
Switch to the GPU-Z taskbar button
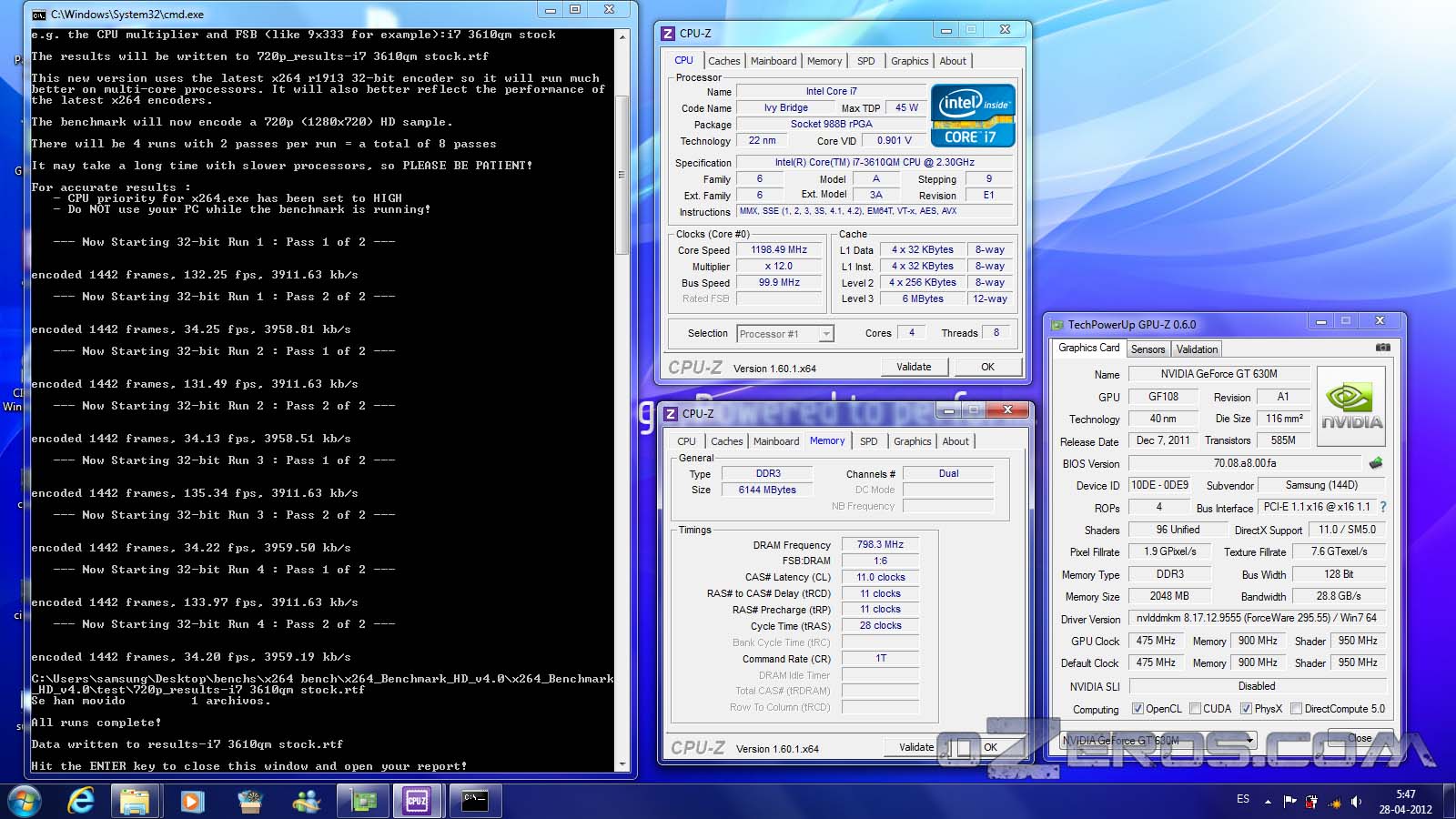coord(363,801)
